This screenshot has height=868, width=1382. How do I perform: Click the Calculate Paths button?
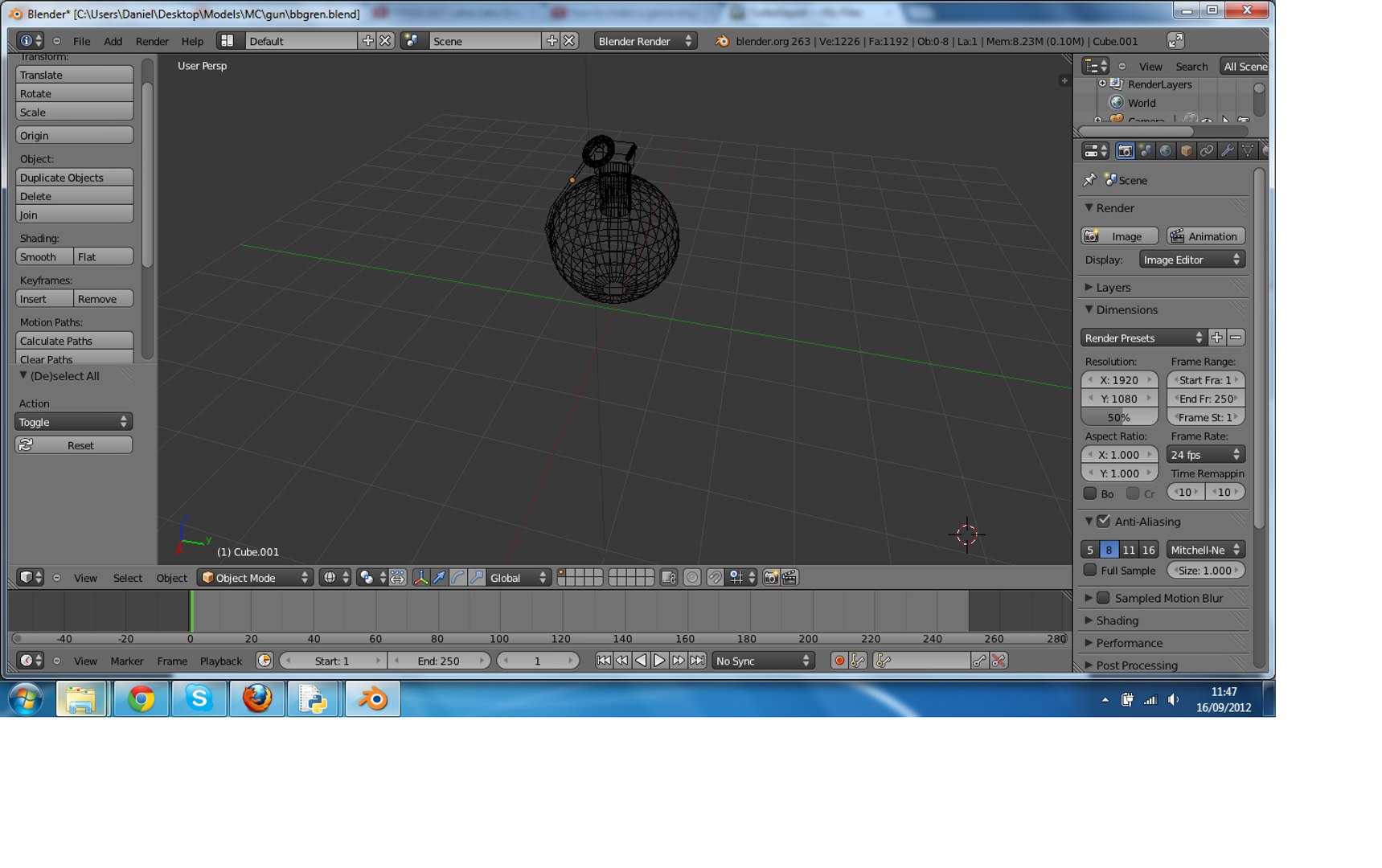pyautogui.click(x=74, y=341)
